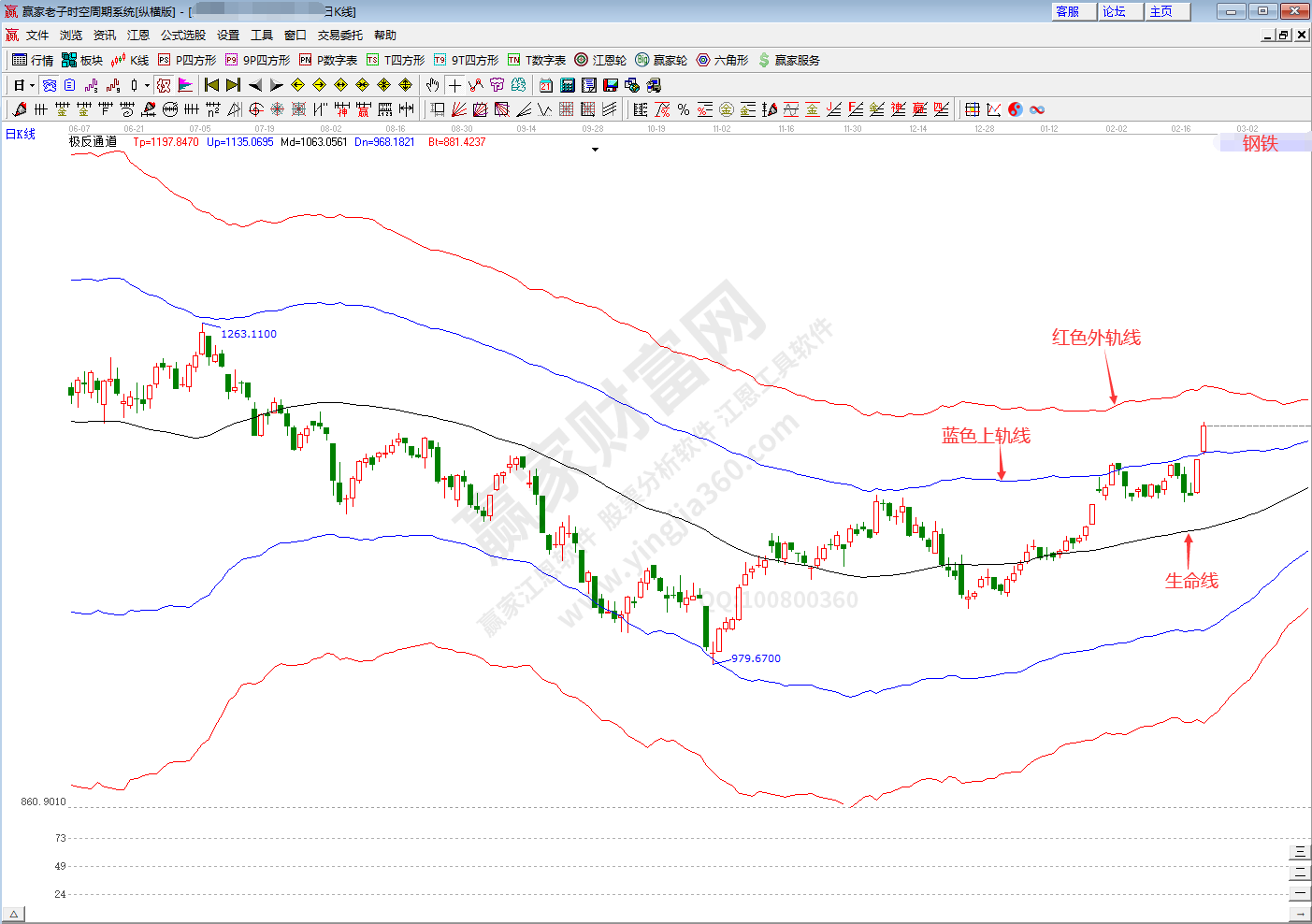Open the 公式选股 menu
This screenshot has width=1312, height=924.
tap(182, 36)
